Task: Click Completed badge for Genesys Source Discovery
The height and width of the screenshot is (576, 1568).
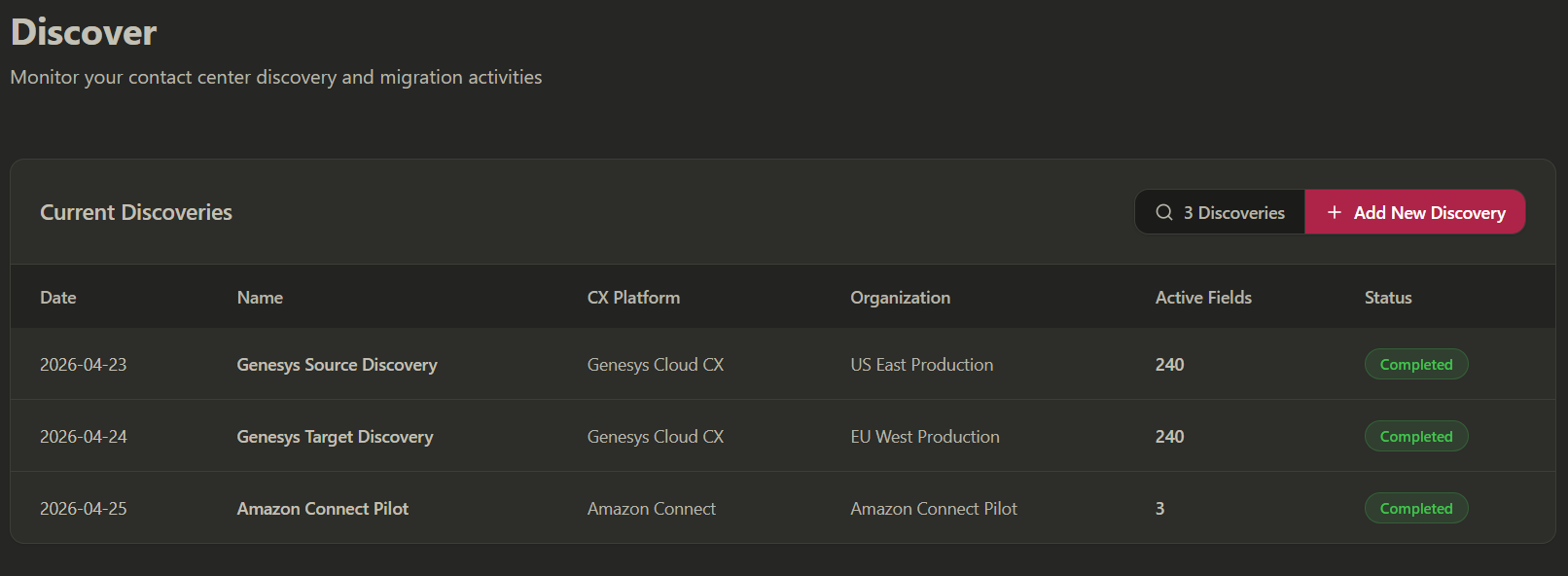Action: 1416,364
